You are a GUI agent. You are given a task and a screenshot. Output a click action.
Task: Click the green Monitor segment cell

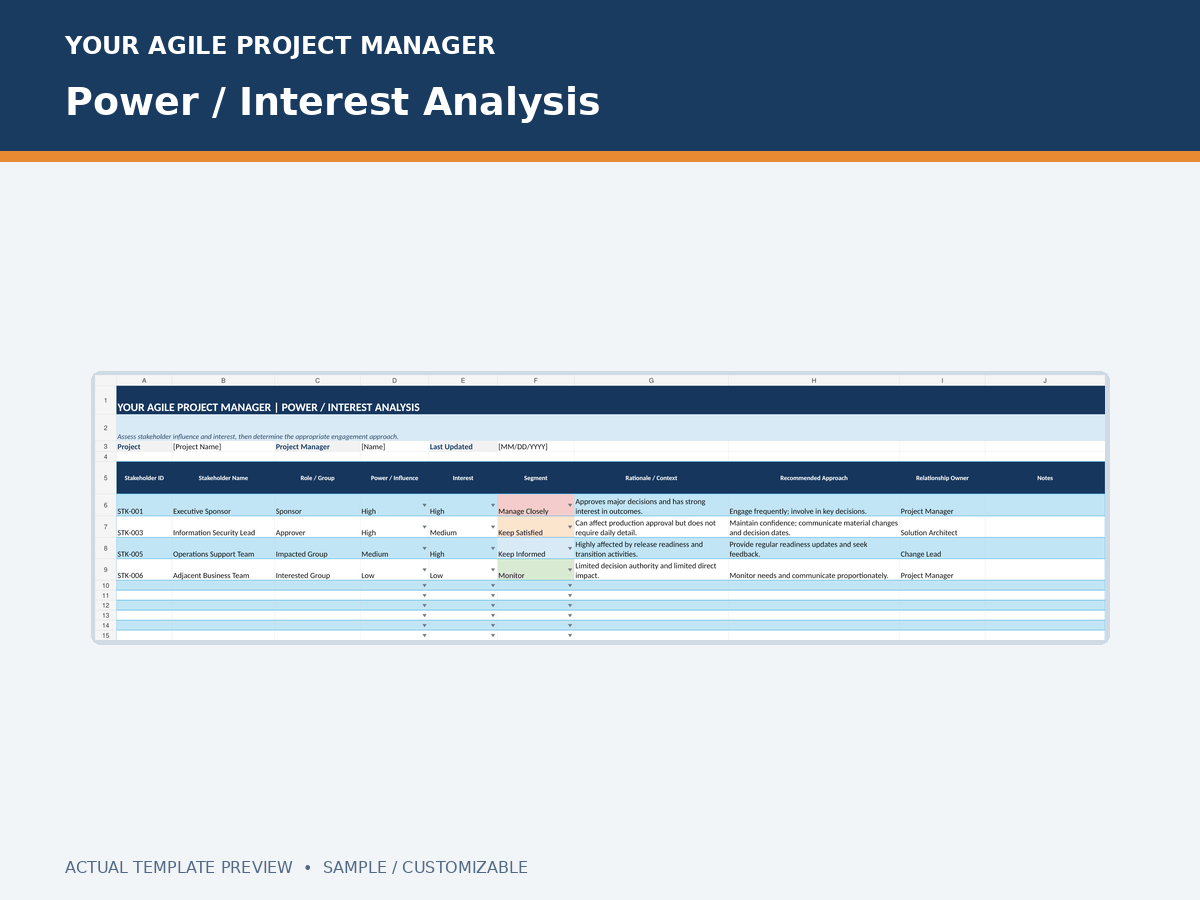[x=536, y=570]
